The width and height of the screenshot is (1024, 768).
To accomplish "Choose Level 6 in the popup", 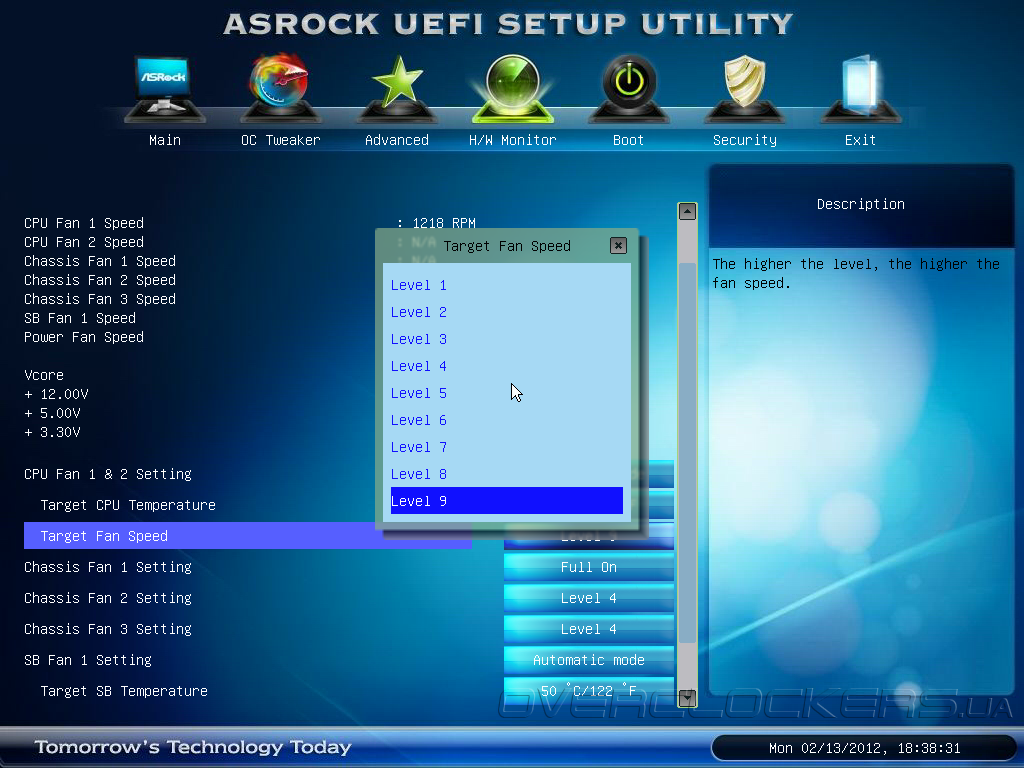I will [x=506, y=421].
